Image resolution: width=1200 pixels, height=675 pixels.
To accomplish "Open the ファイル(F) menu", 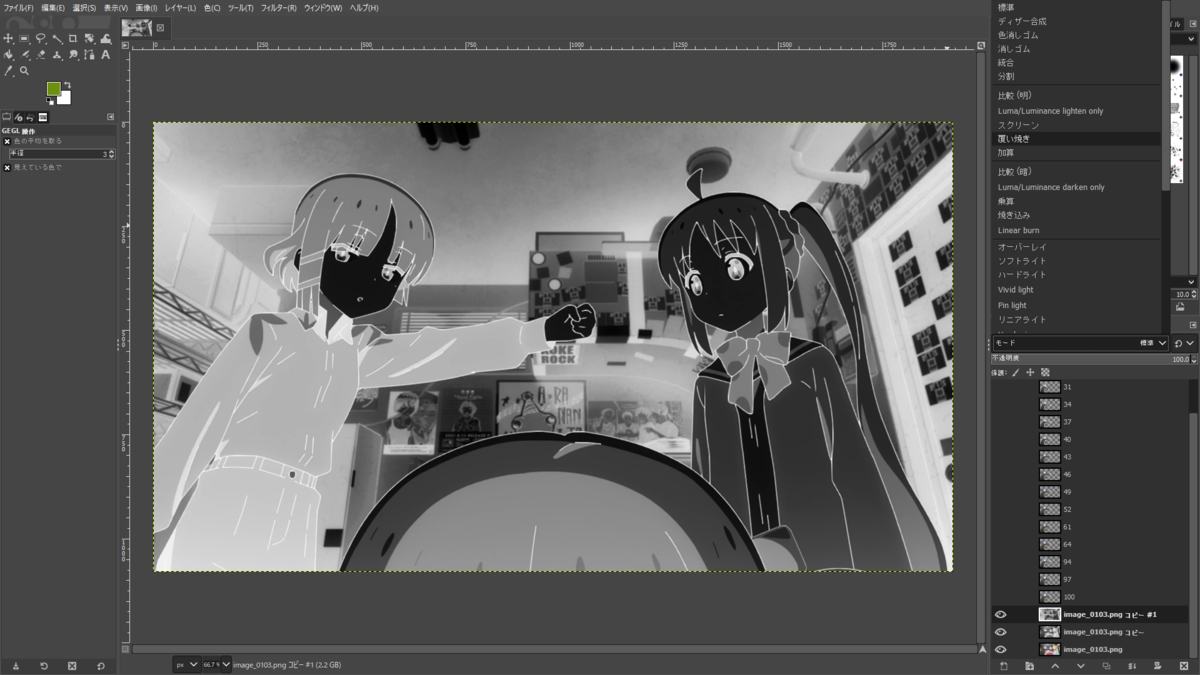I will (x=18, y=7).
